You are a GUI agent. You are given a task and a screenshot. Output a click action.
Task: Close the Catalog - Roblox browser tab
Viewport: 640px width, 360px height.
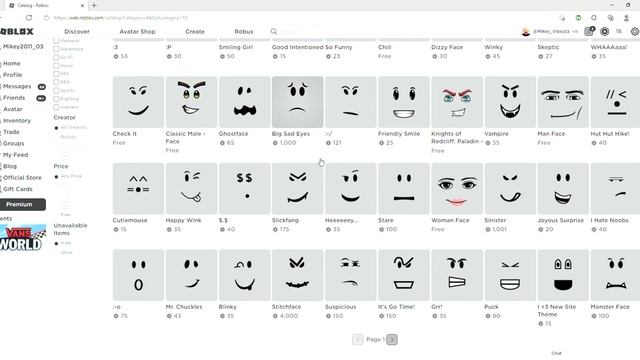coord(82,6)
